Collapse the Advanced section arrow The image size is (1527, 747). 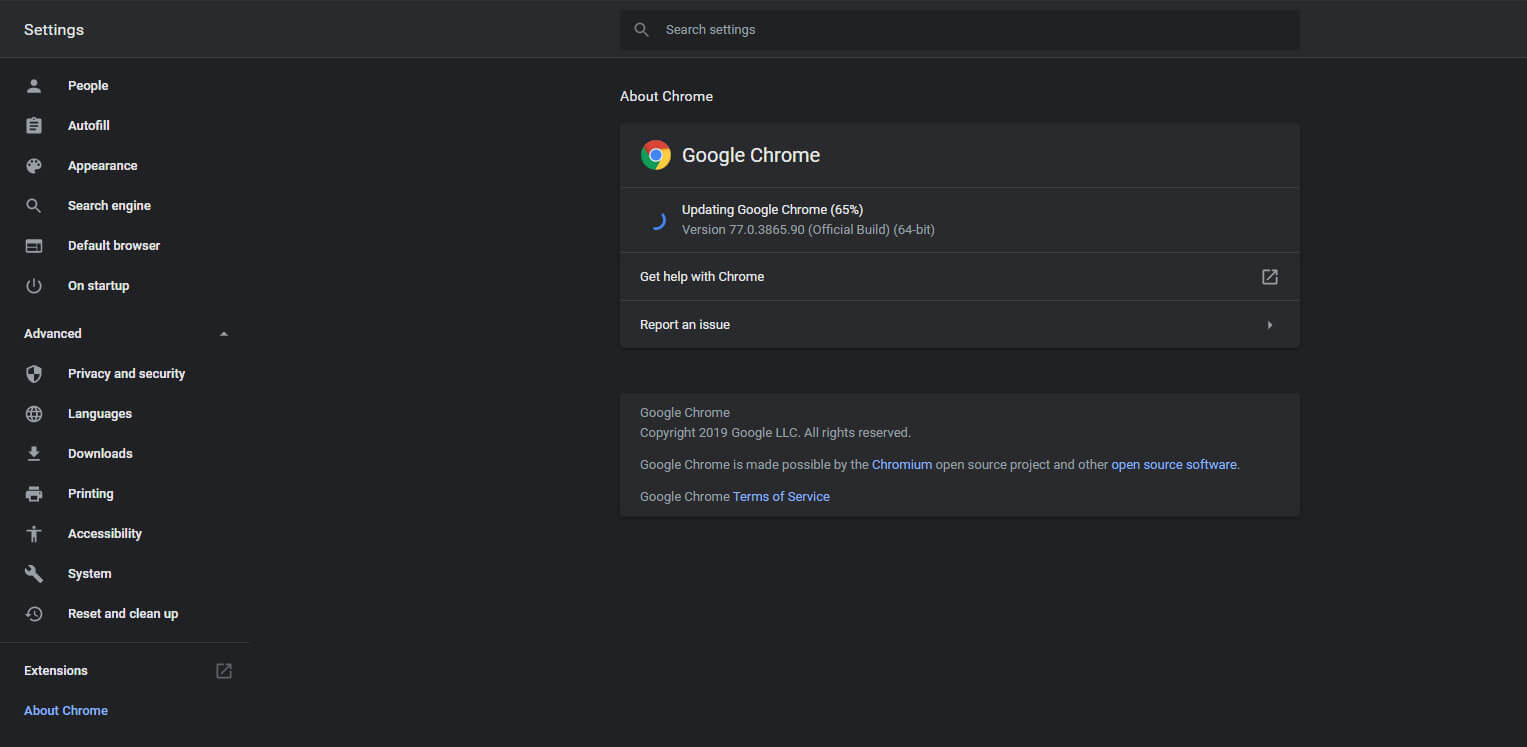click(224, 334)
